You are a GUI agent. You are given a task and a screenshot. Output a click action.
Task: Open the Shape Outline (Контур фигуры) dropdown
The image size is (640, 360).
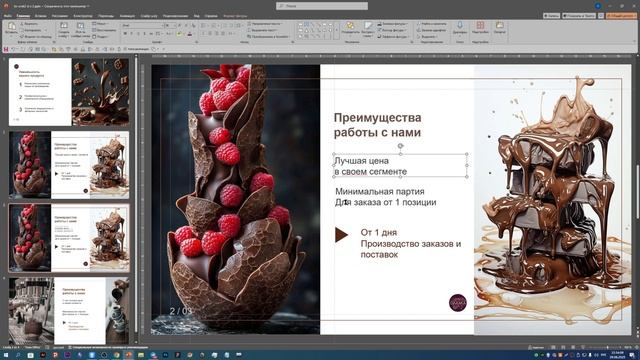(393, 30)
